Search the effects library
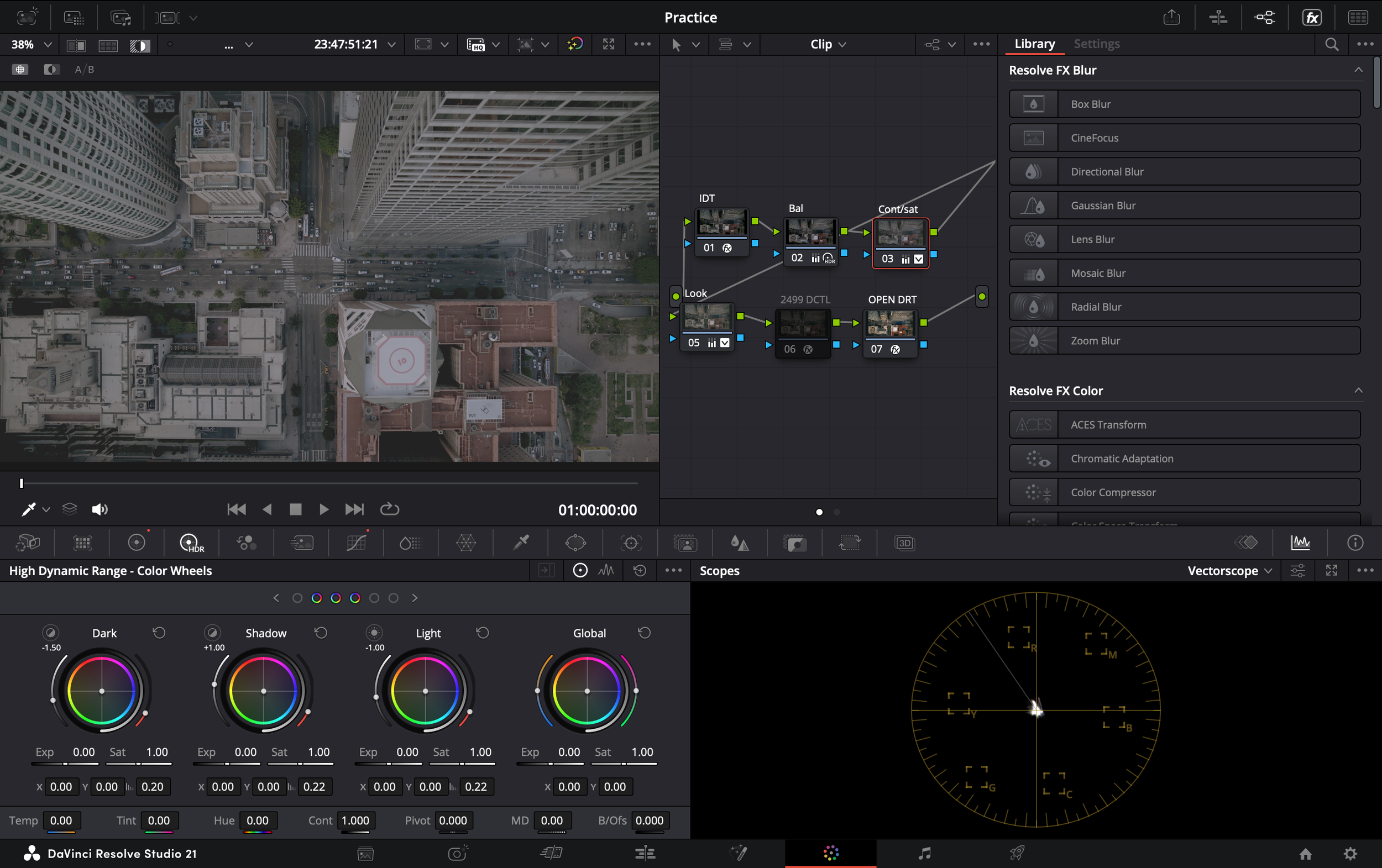This screenshot has width=1382, height=868. [x=1332, y=44]
